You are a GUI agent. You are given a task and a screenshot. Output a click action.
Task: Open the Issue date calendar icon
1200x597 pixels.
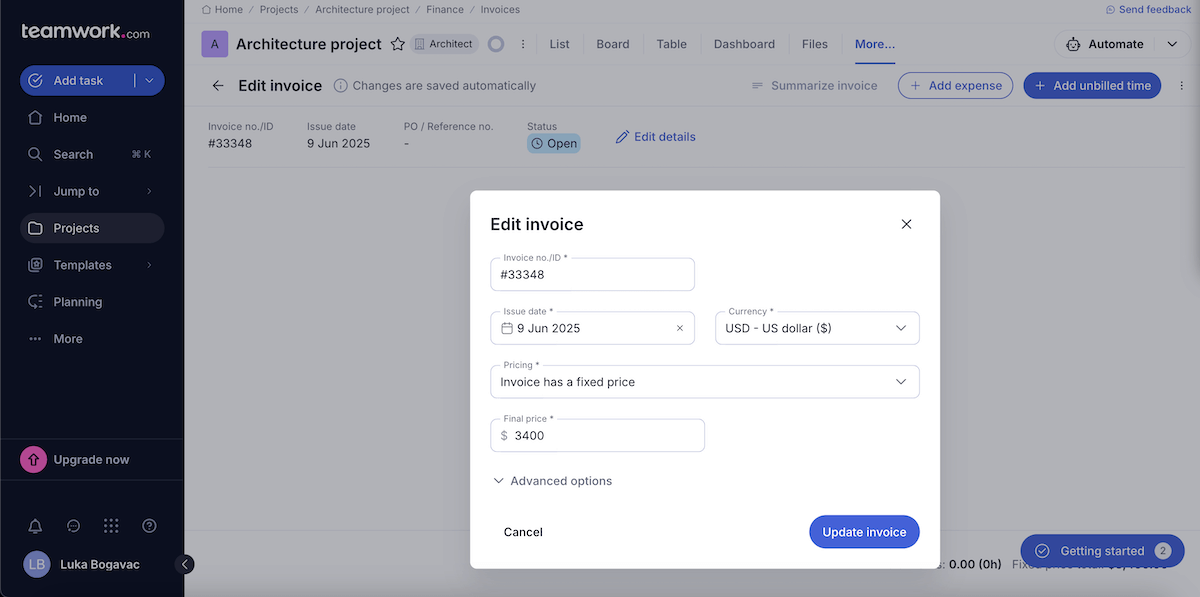click(505, 327)
